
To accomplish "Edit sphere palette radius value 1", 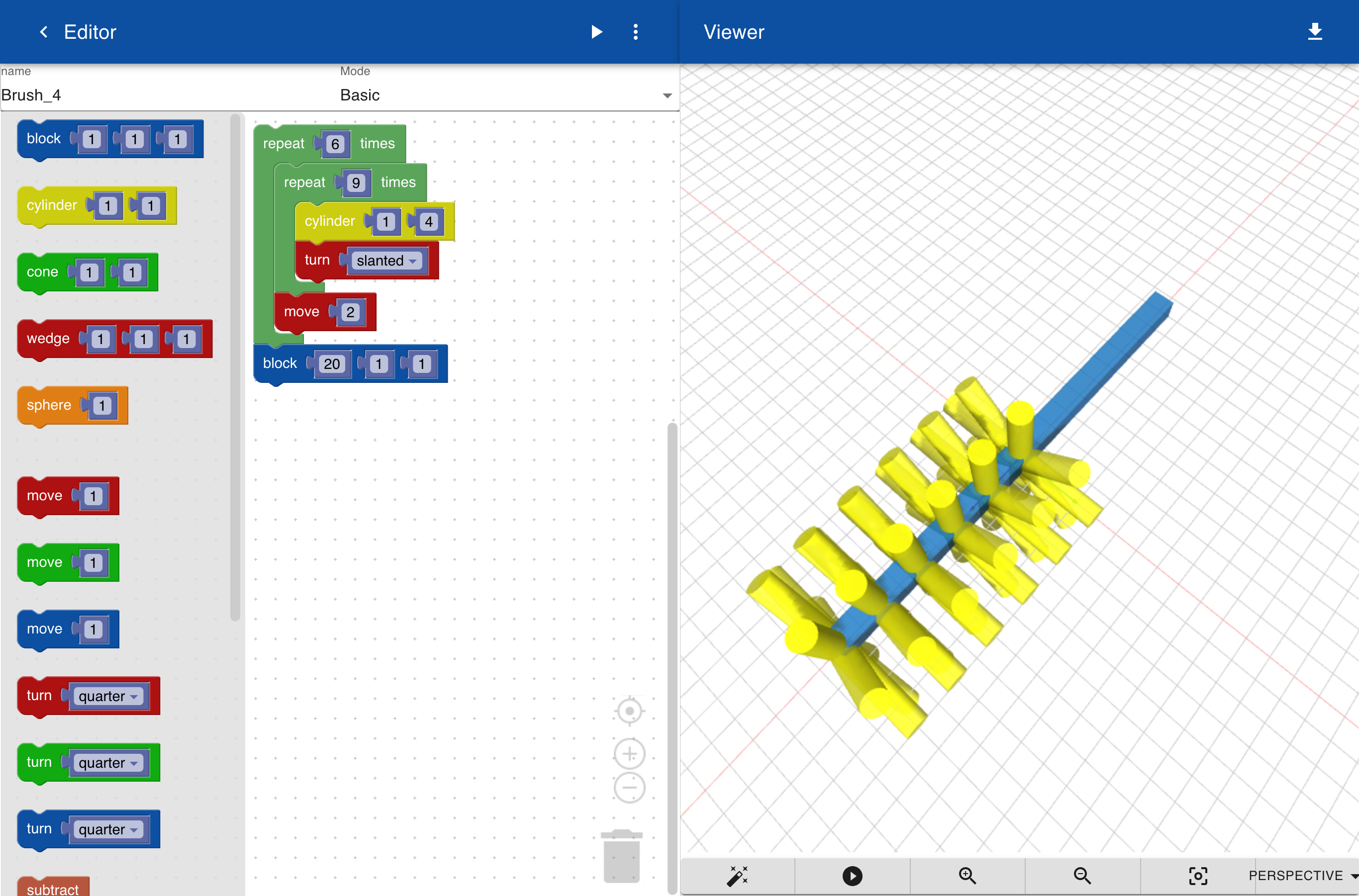I will [102, 406].
